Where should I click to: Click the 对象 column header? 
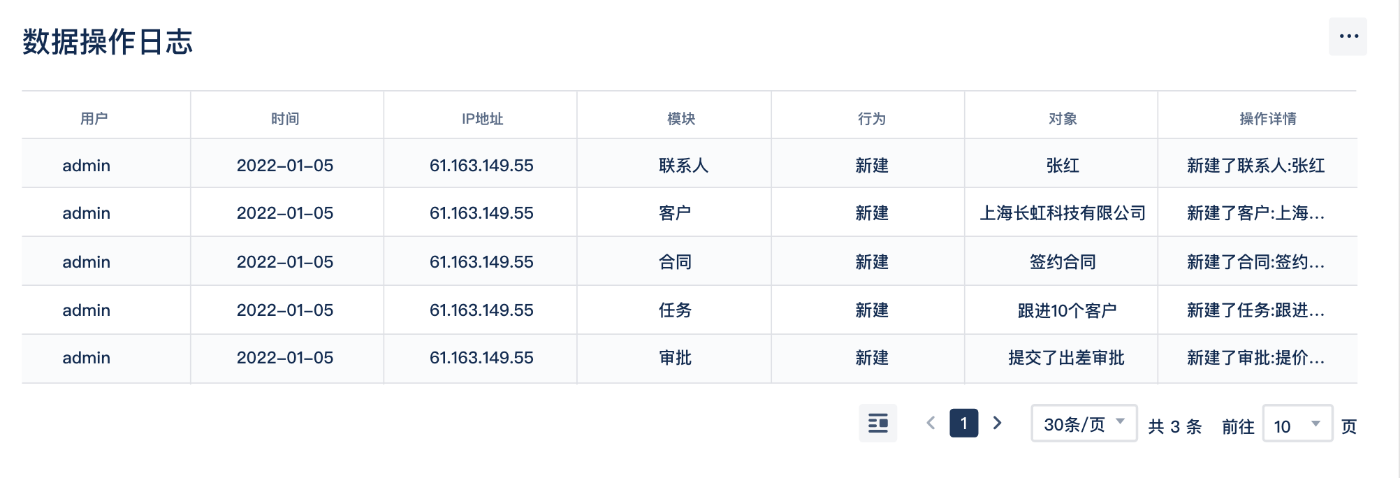(1062, 118)
